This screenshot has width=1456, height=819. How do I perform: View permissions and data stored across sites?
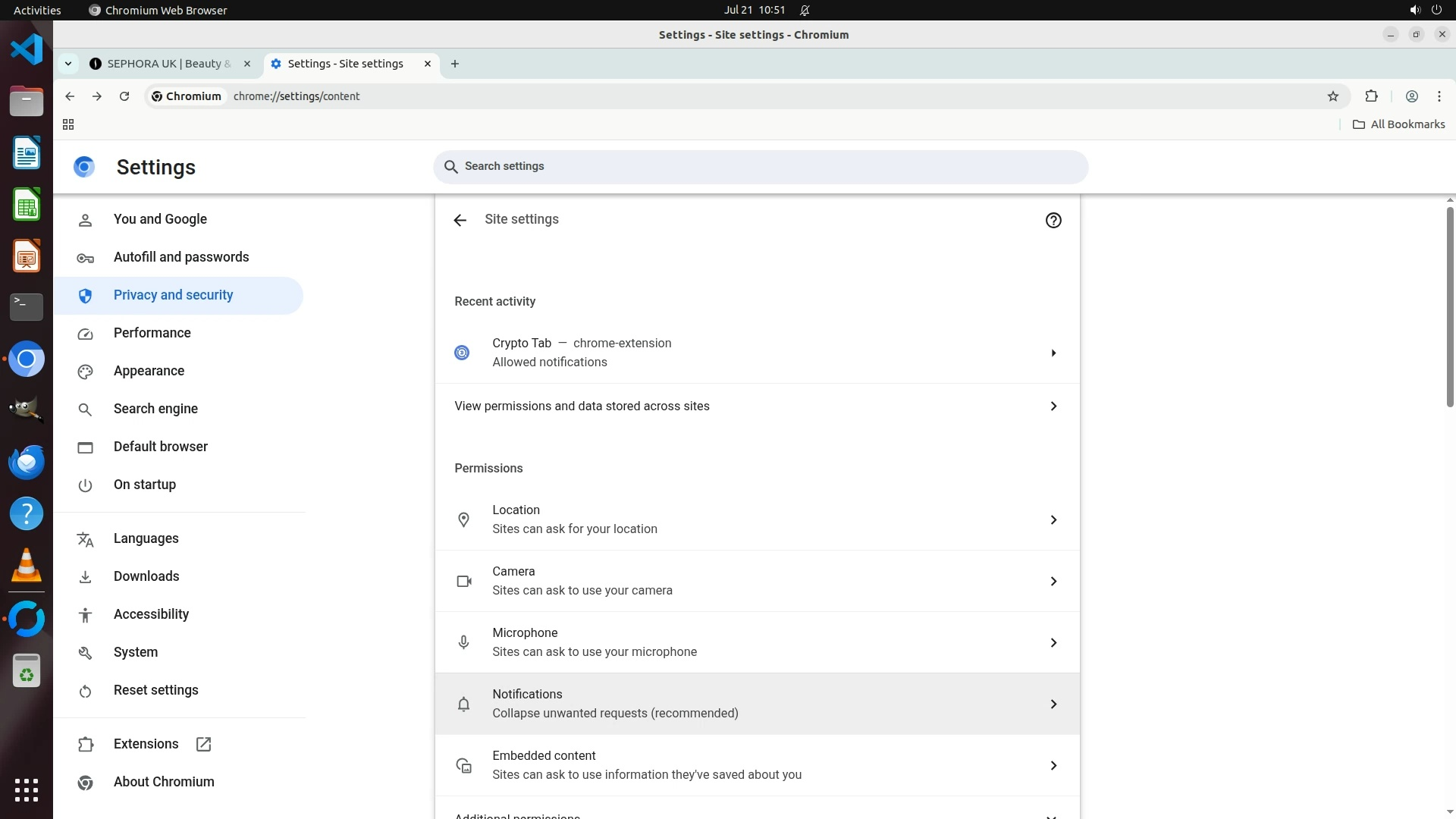point(756,406)
